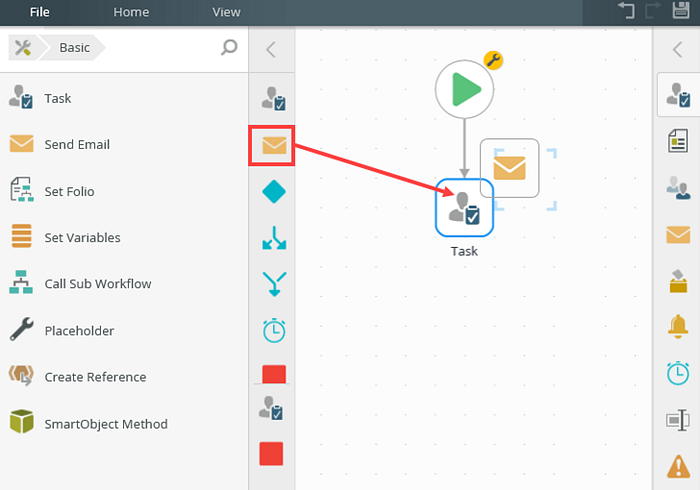The width and height of the screenshot is (700, 490).
Task: Click Task icon at top of favorites bar
Action: [274, 99]
